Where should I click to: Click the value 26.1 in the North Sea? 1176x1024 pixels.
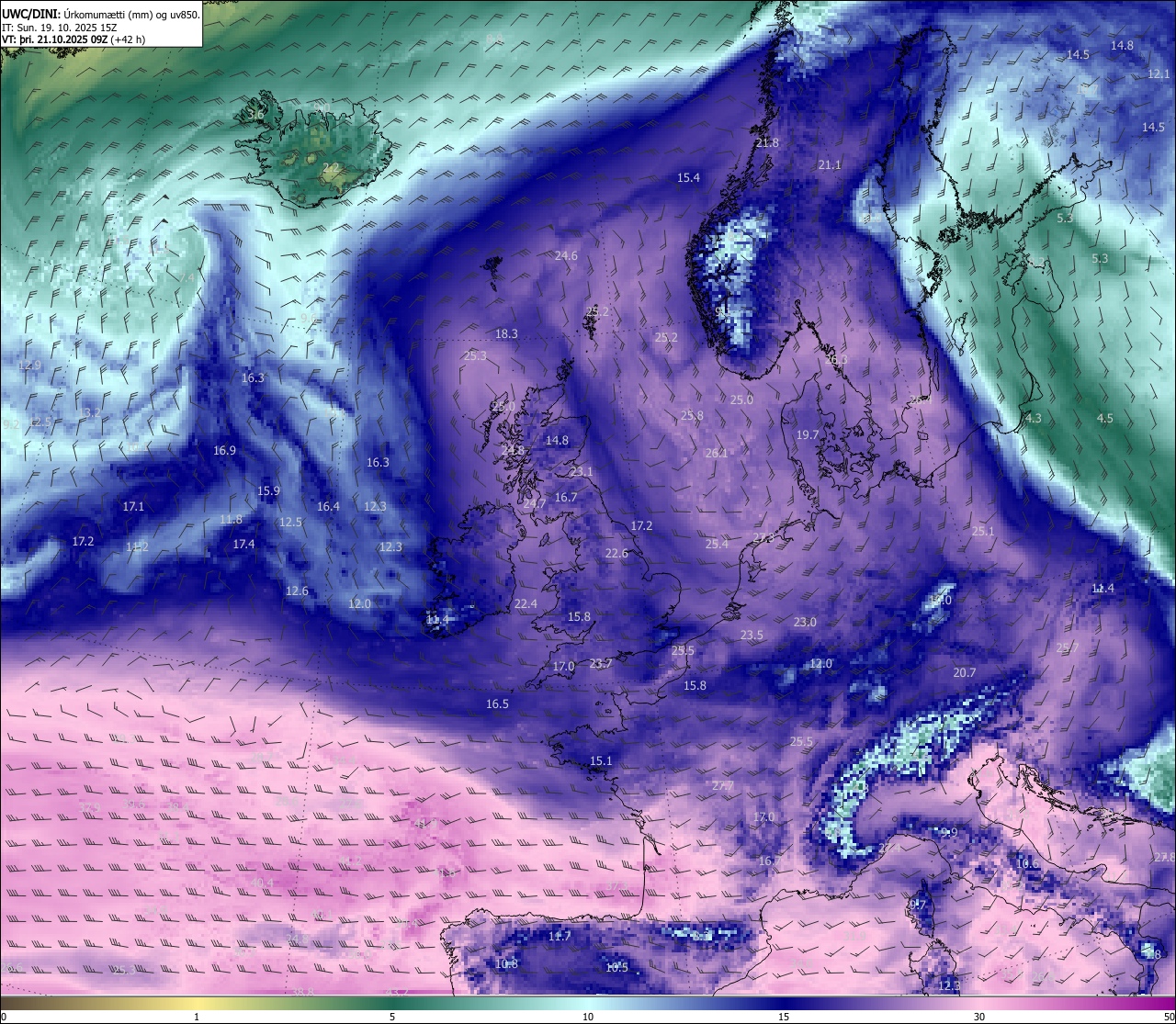(717, 453)
